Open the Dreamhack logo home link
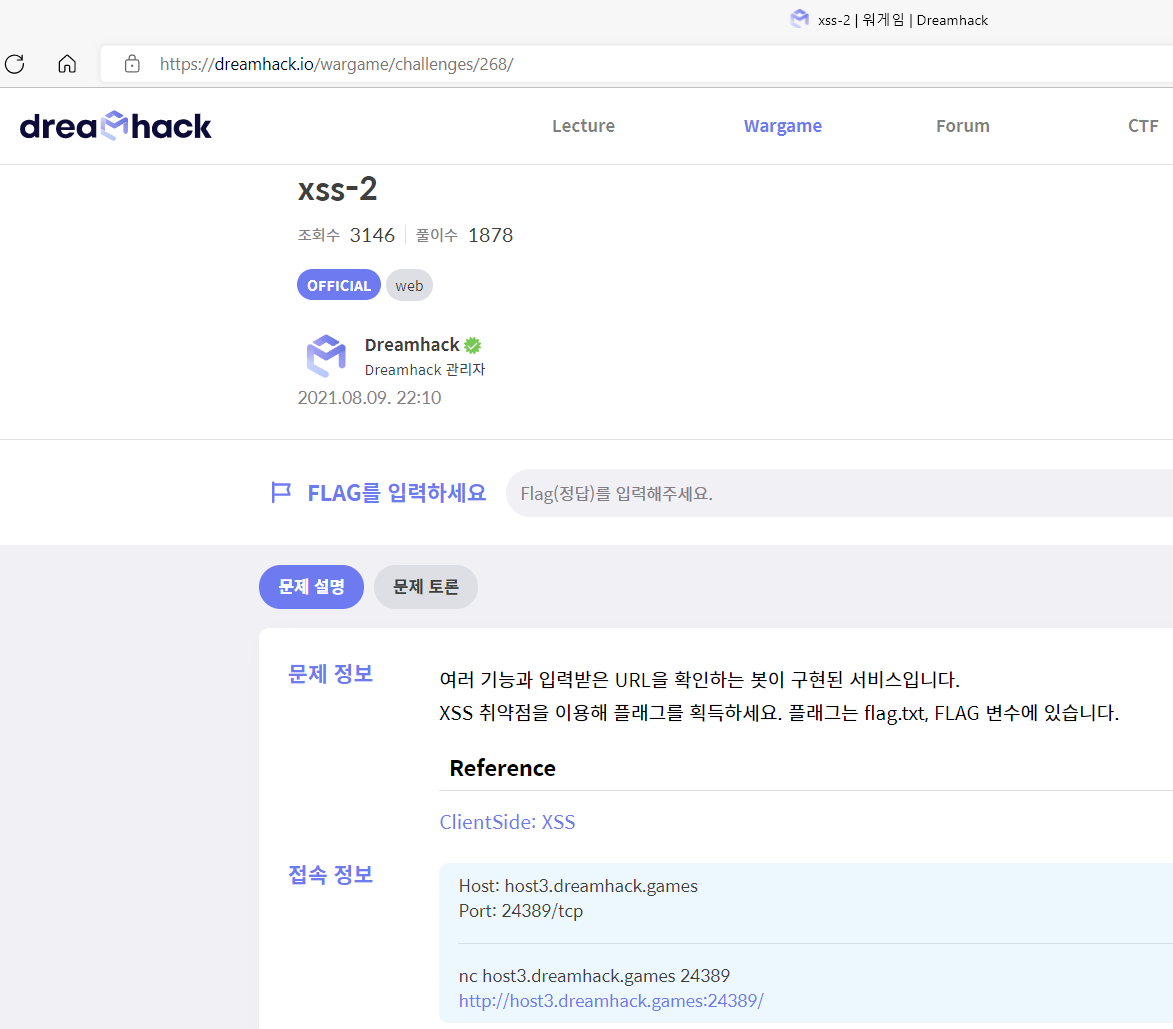Viewport: 1173px width, 1029px height. [x=115, y=126]
